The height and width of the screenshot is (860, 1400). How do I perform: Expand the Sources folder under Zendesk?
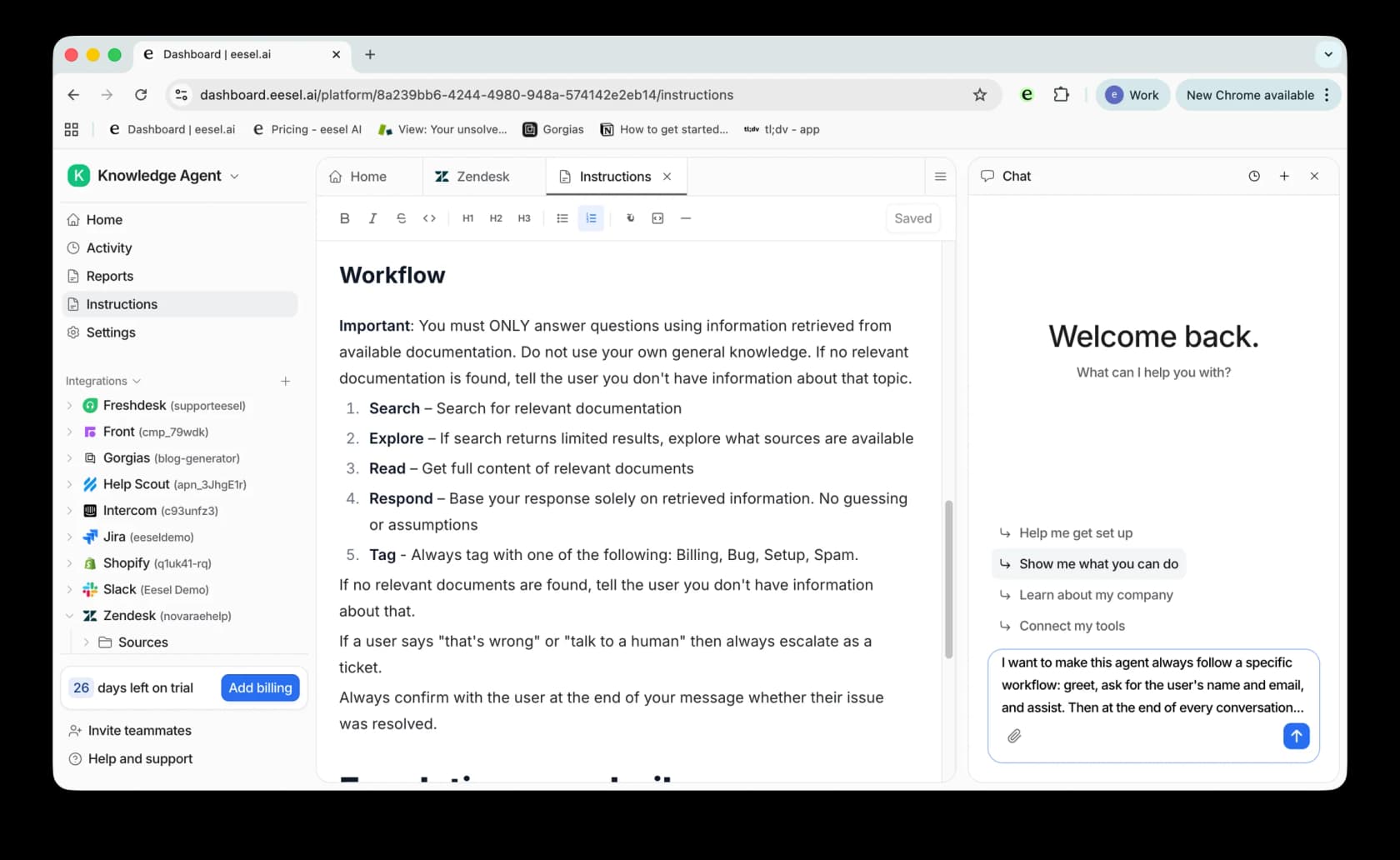(x=86, y=642)
